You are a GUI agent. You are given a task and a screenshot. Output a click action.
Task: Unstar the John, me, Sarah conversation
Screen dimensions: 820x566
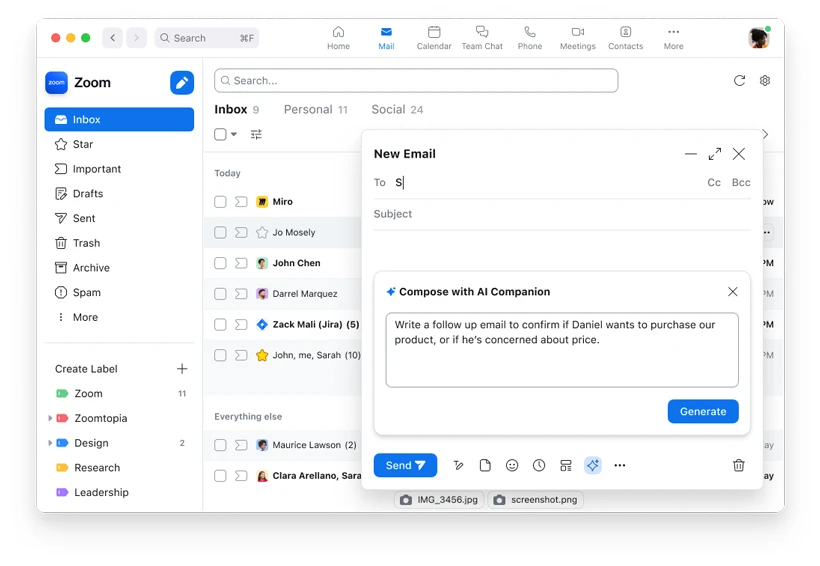262,355
